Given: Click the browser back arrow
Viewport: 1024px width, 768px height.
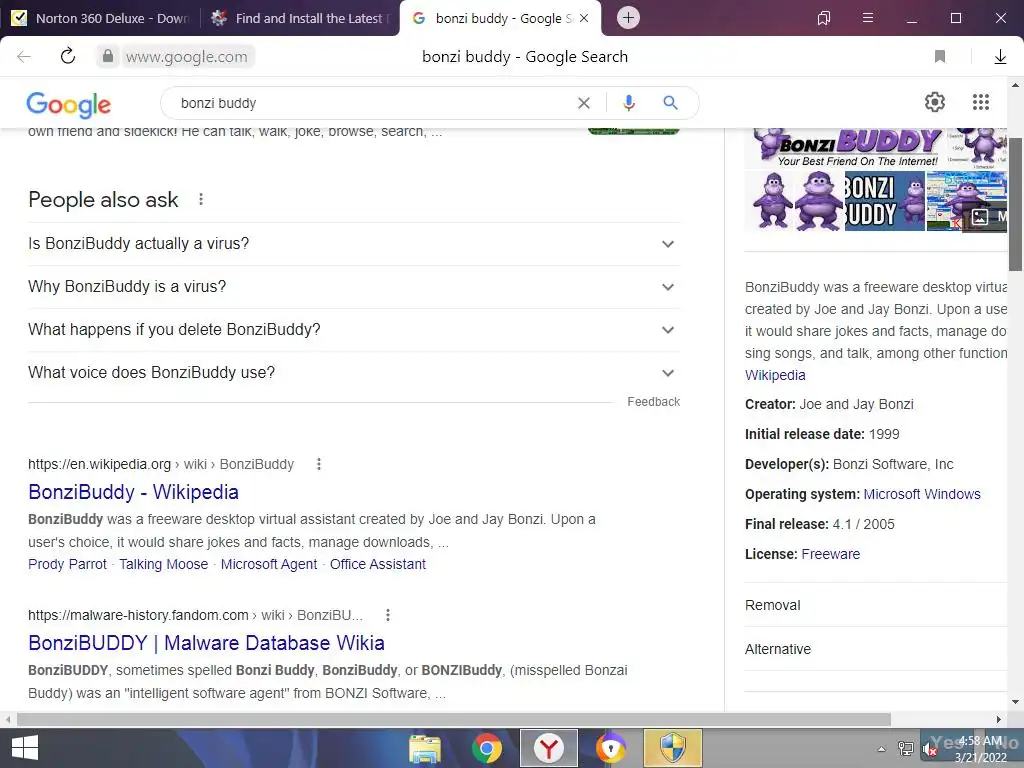Looking at the screenshot, I should [x=24, y=56].
